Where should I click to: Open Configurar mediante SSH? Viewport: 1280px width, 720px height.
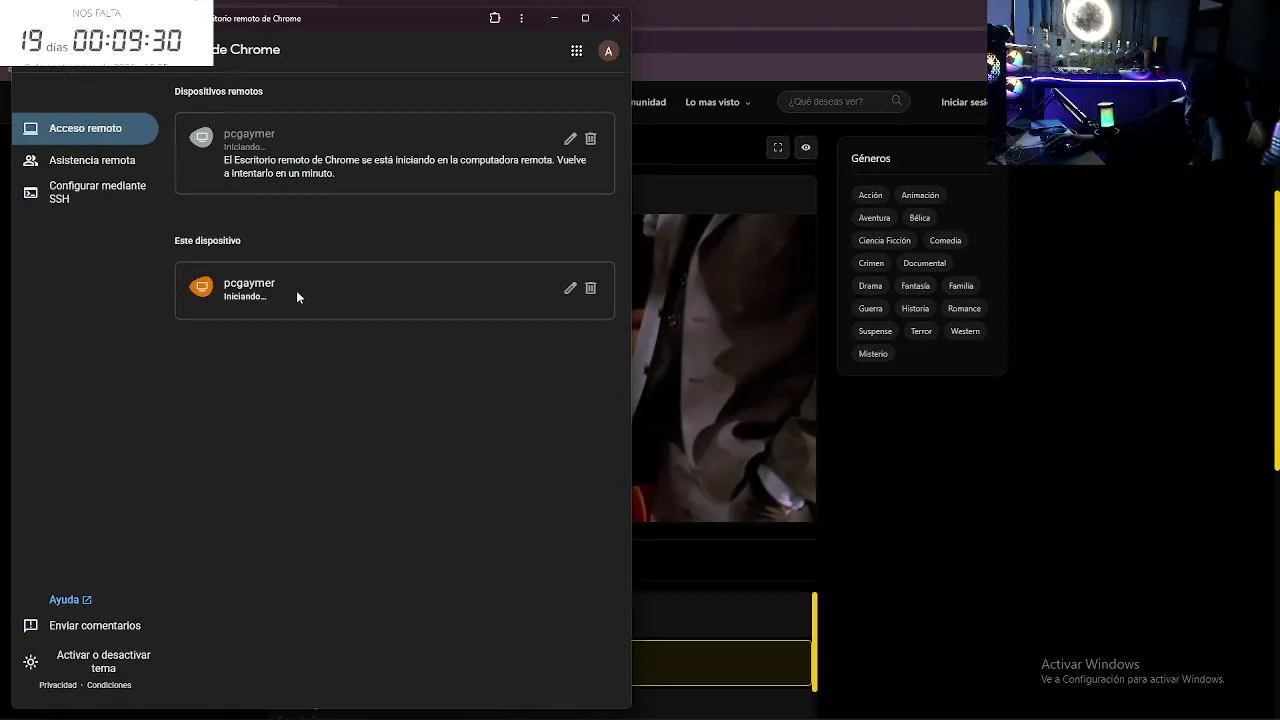[x=85, y=192]
